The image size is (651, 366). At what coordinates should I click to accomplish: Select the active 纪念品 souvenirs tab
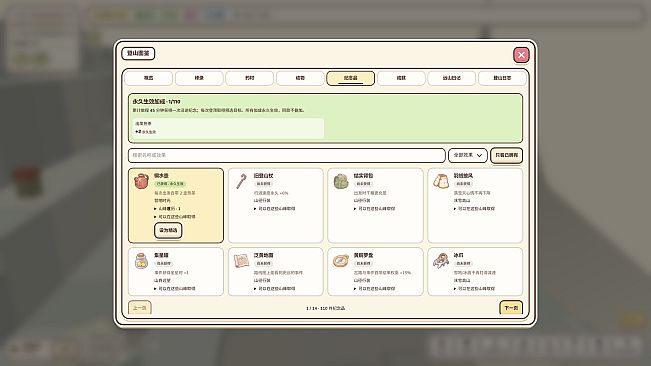[350, 78]
